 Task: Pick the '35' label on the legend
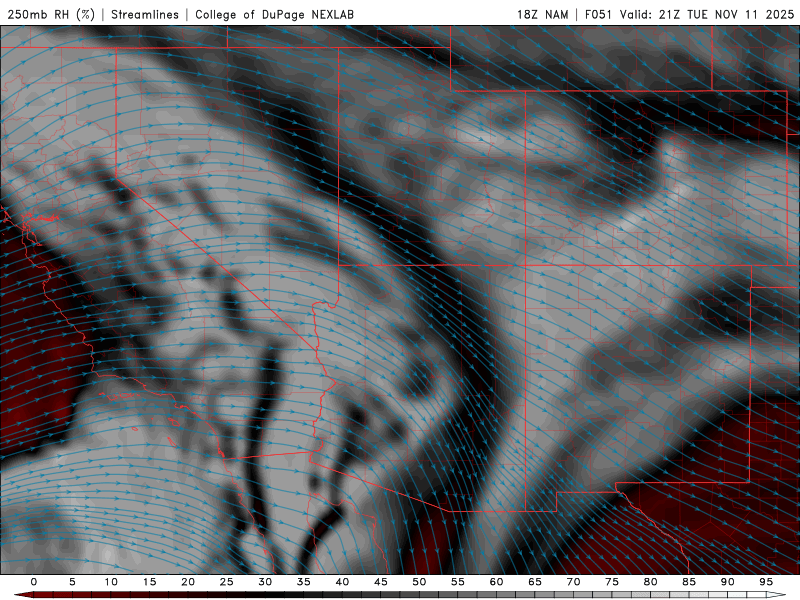(x=304, y=582)
